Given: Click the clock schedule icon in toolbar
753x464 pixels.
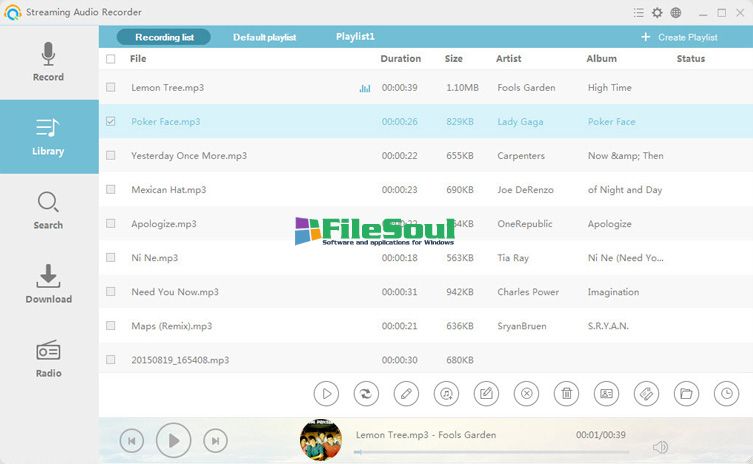Looking at the screenshot, I should click(726, 393).
